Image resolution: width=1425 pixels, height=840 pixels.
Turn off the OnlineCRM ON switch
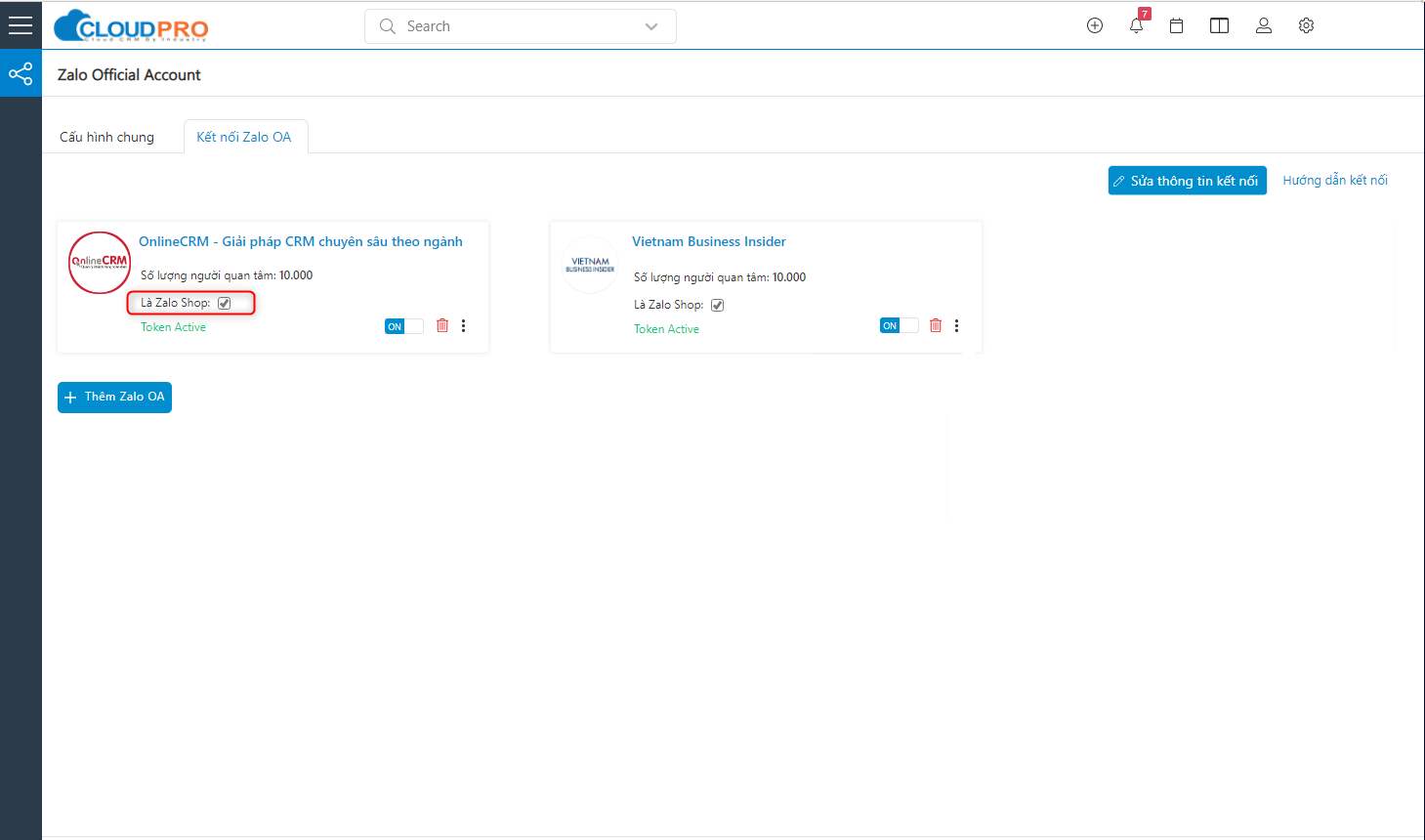403,326
